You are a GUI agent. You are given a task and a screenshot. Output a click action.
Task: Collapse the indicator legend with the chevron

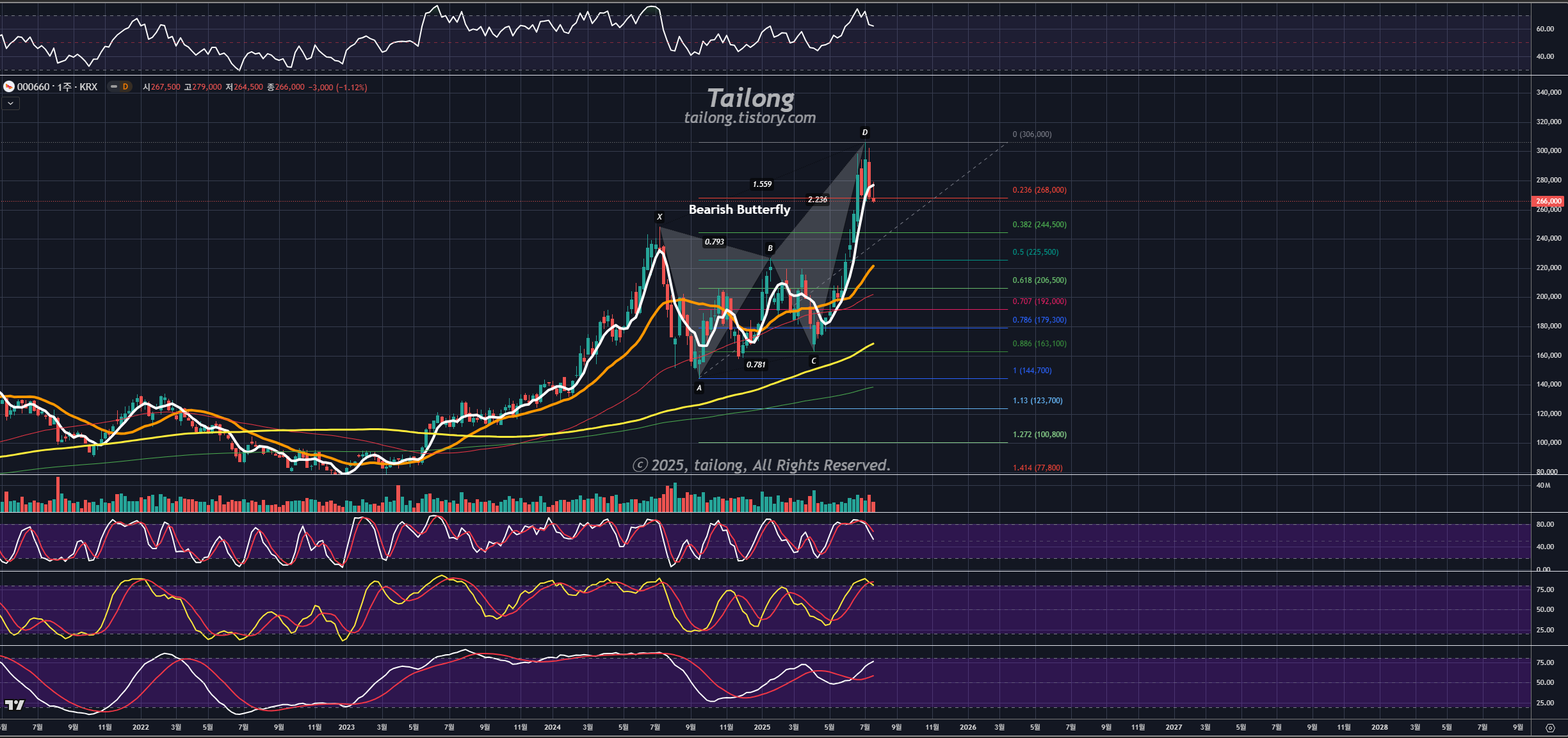click(10, 104)
